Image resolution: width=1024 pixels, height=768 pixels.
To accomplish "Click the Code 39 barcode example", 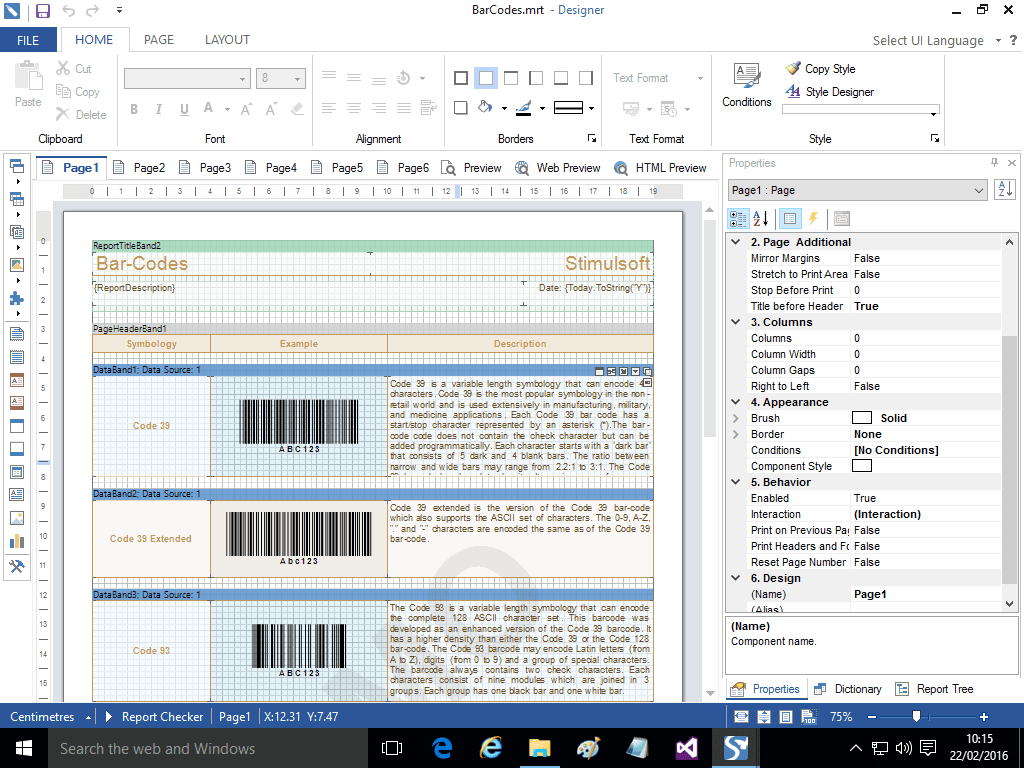I will pos(299,425).
